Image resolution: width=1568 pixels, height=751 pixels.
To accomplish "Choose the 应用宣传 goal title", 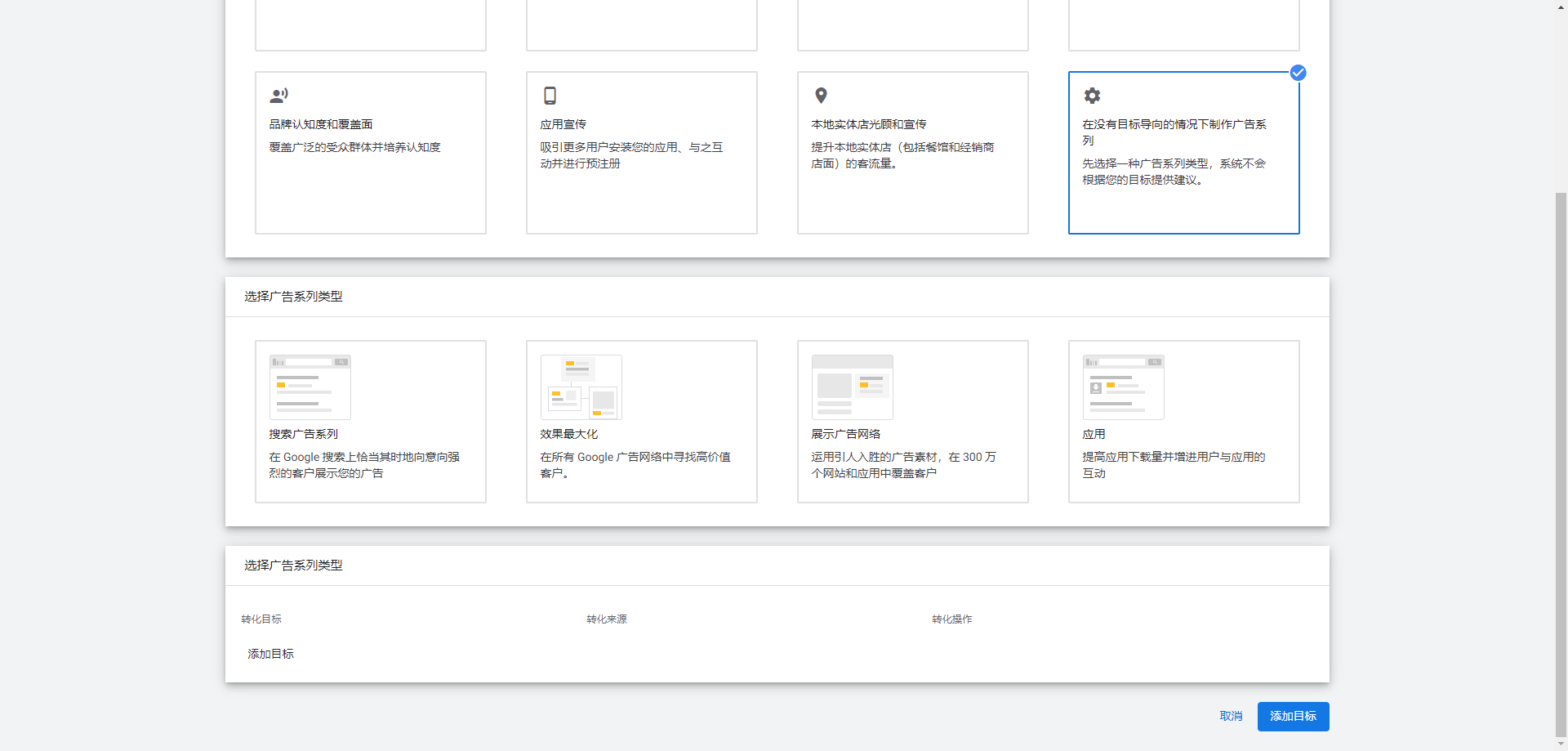I will [x=563, y=124].
